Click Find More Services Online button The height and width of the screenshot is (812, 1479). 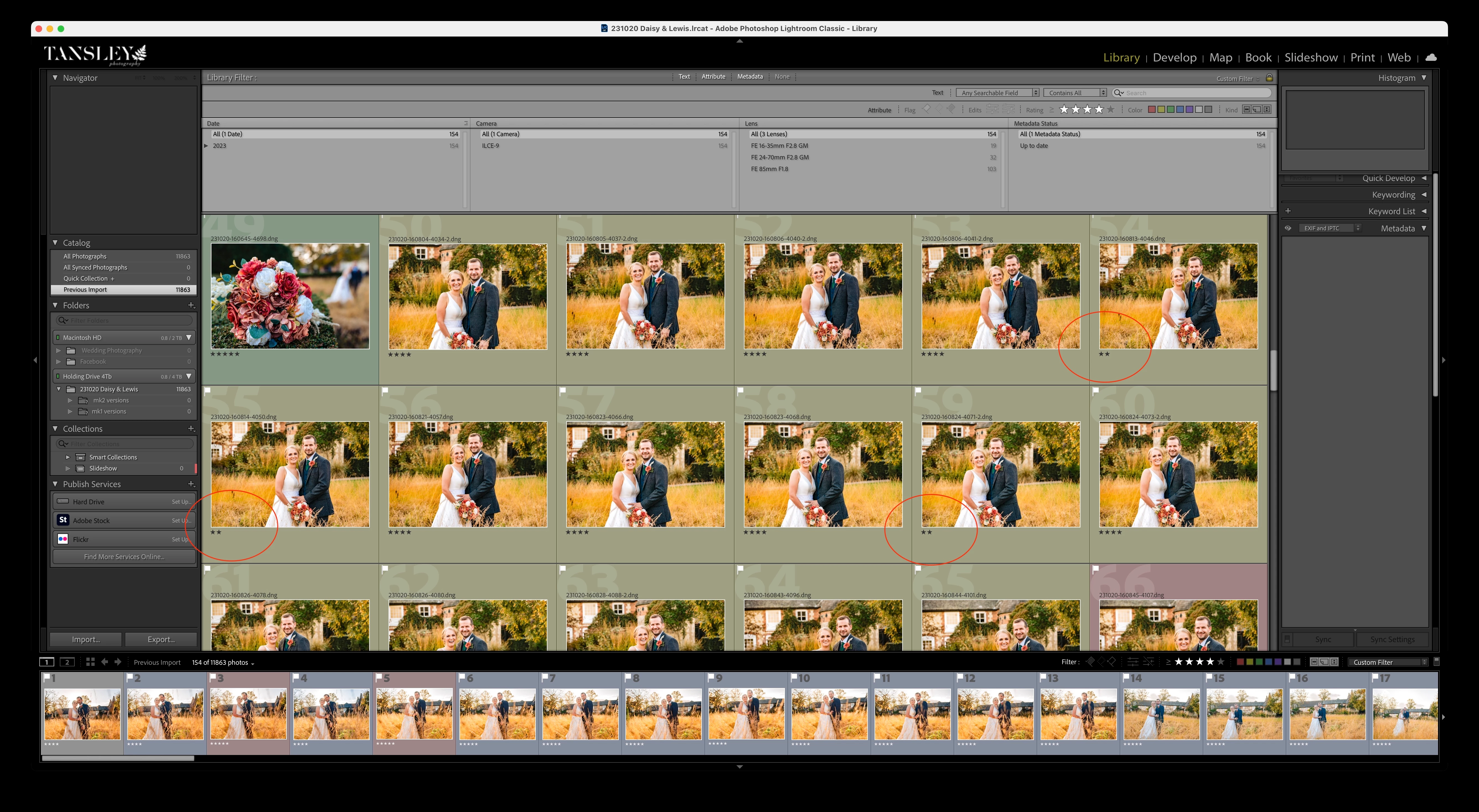pyautogui.click(x=124, y=557)
